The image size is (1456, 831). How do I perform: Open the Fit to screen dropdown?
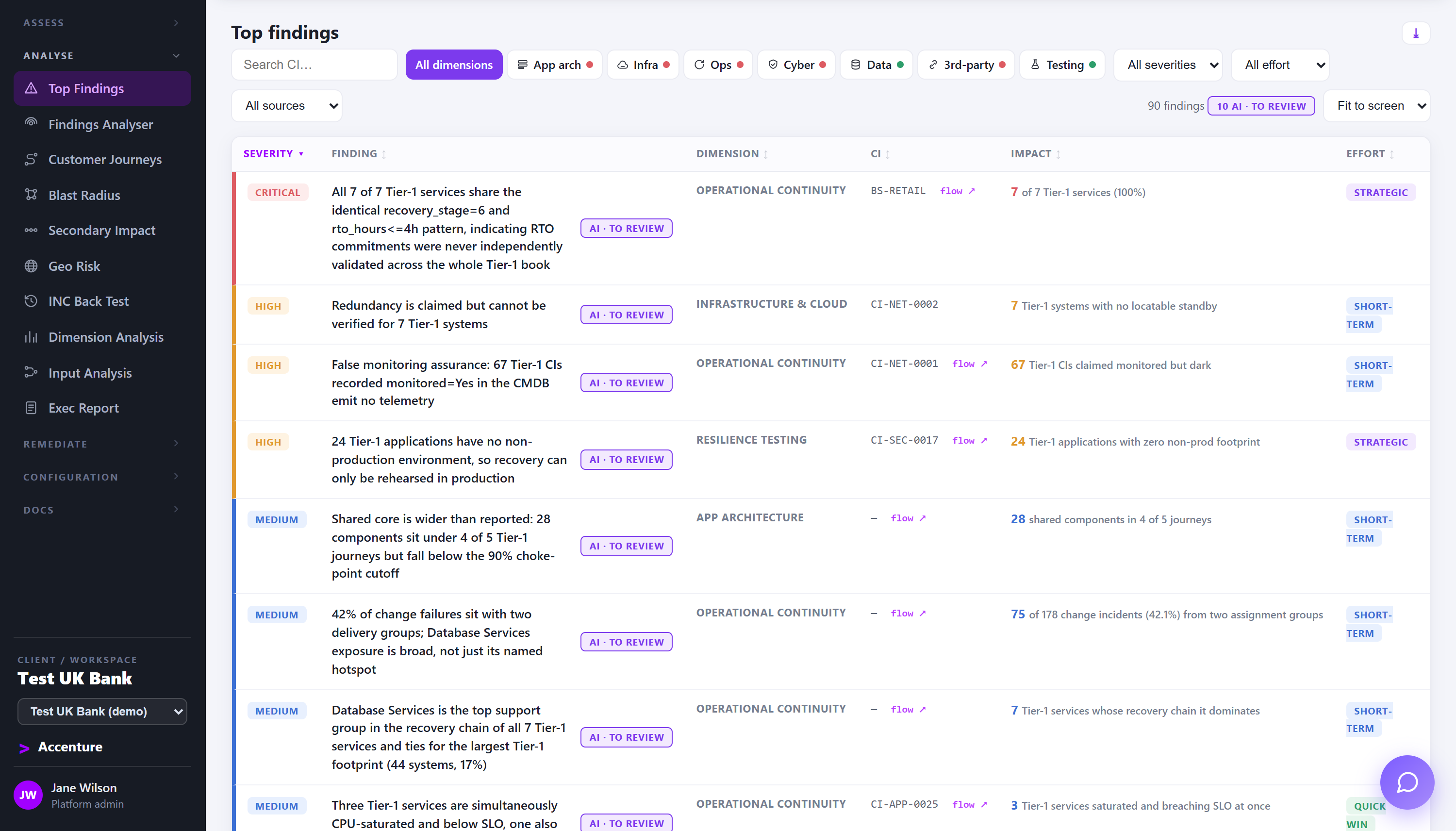(x=1376, y=106)
